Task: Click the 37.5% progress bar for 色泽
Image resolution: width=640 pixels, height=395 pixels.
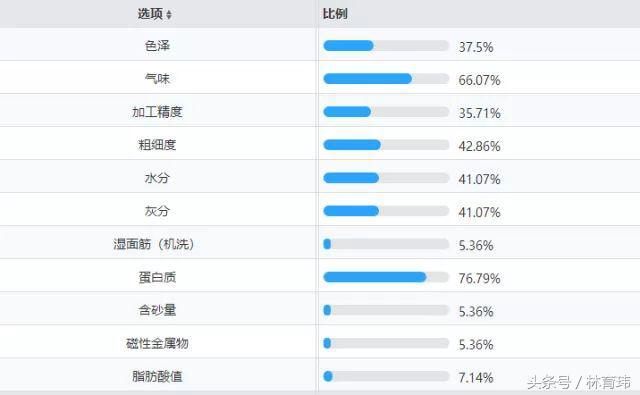Action: tap(386, 46)
